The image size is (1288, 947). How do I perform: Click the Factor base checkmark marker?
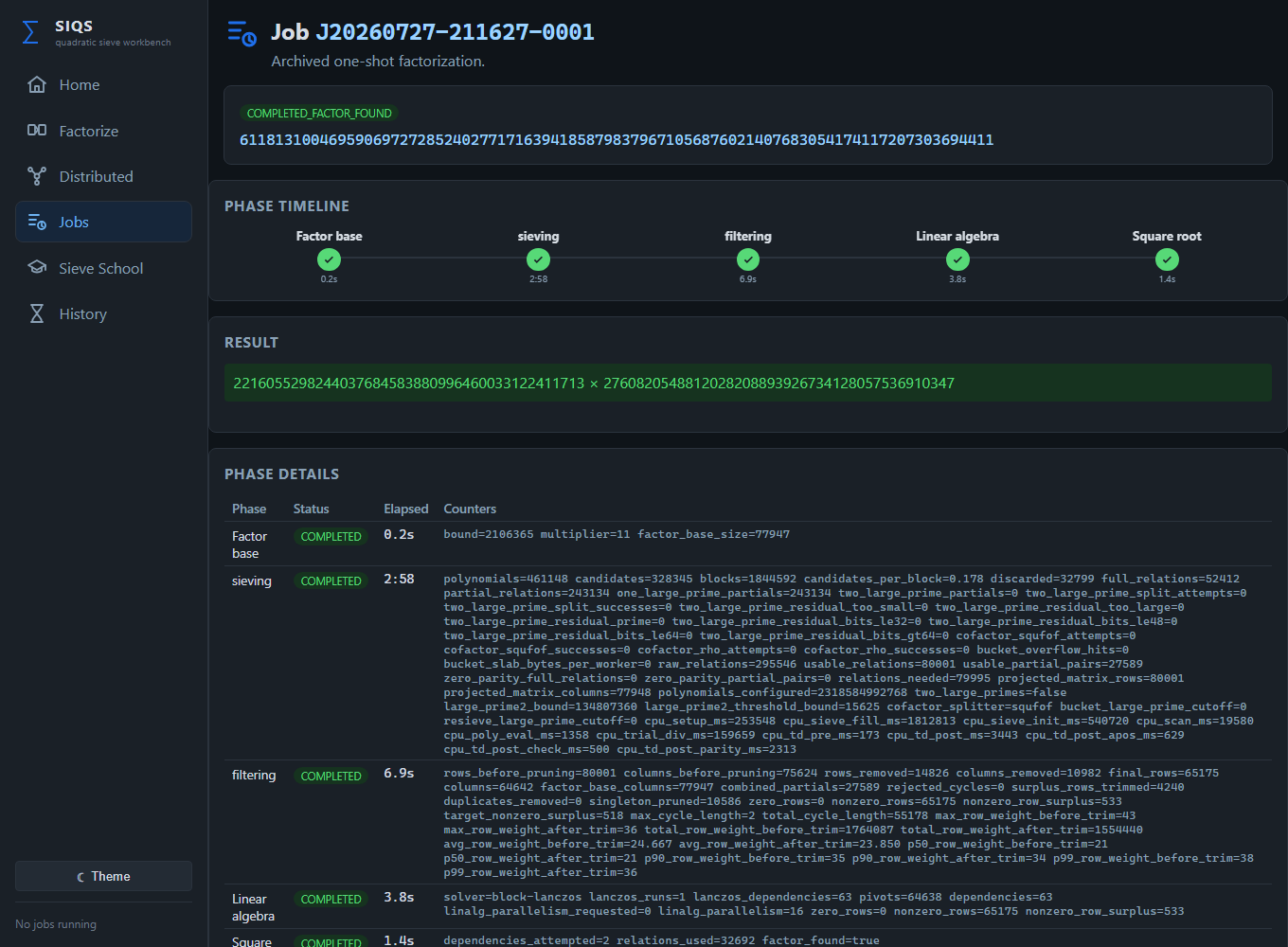click(x=329, y=259)
